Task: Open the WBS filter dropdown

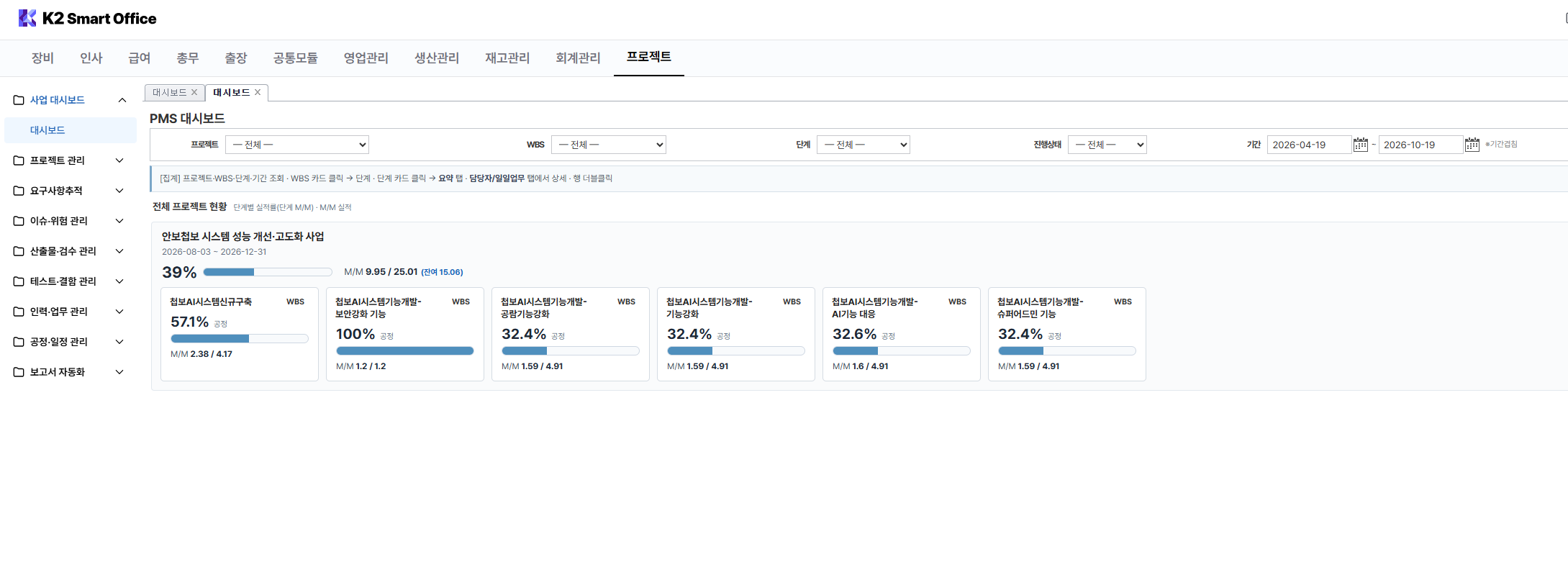Action: pos(609,145)
